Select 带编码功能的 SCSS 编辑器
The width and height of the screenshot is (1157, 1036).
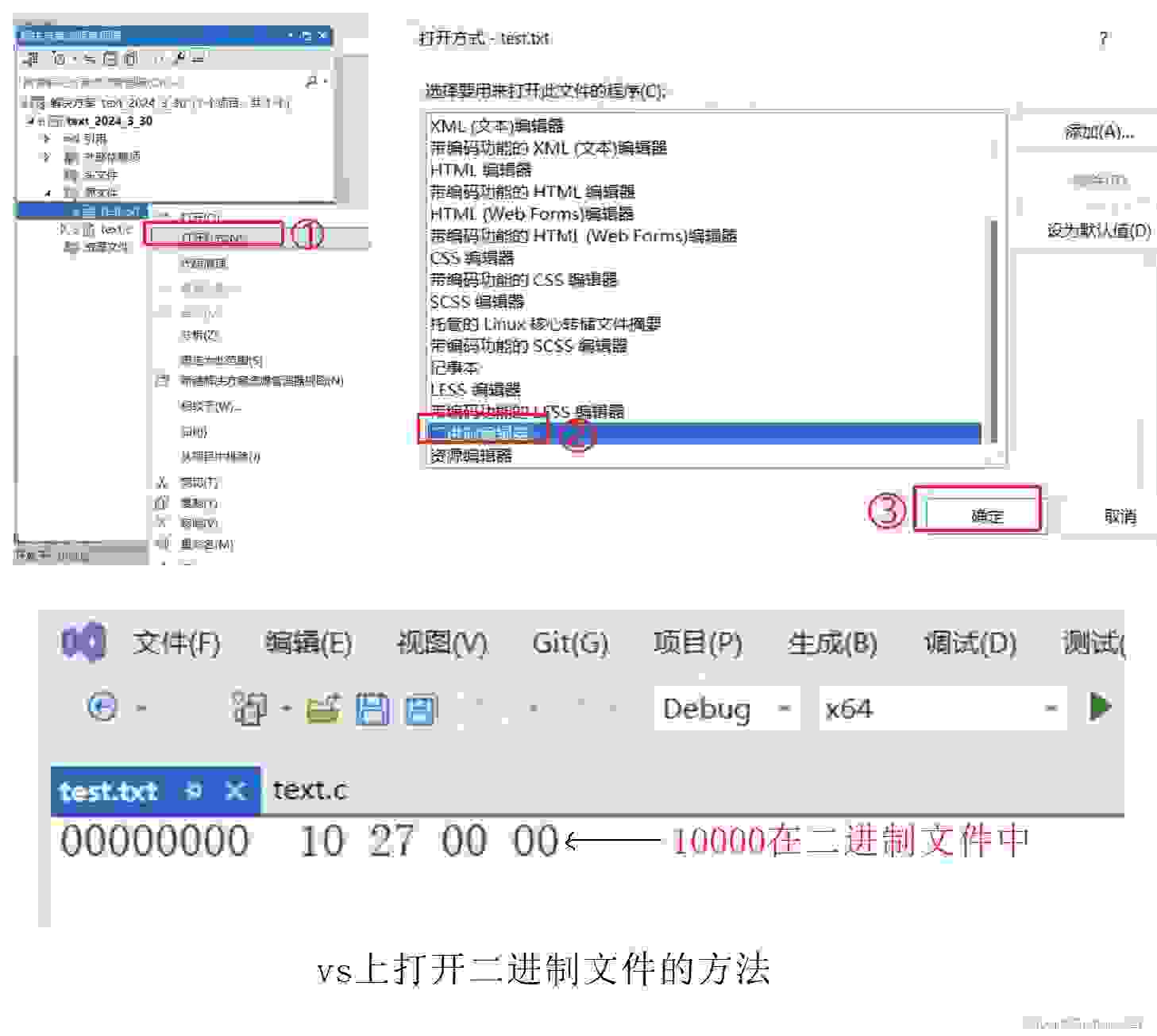pyautogui.click(x=529, y=346)
